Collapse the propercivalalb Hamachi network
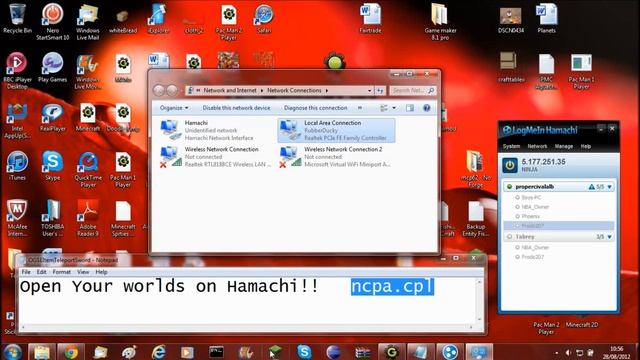This screenshot has width=640, height=360. (609, 187)
